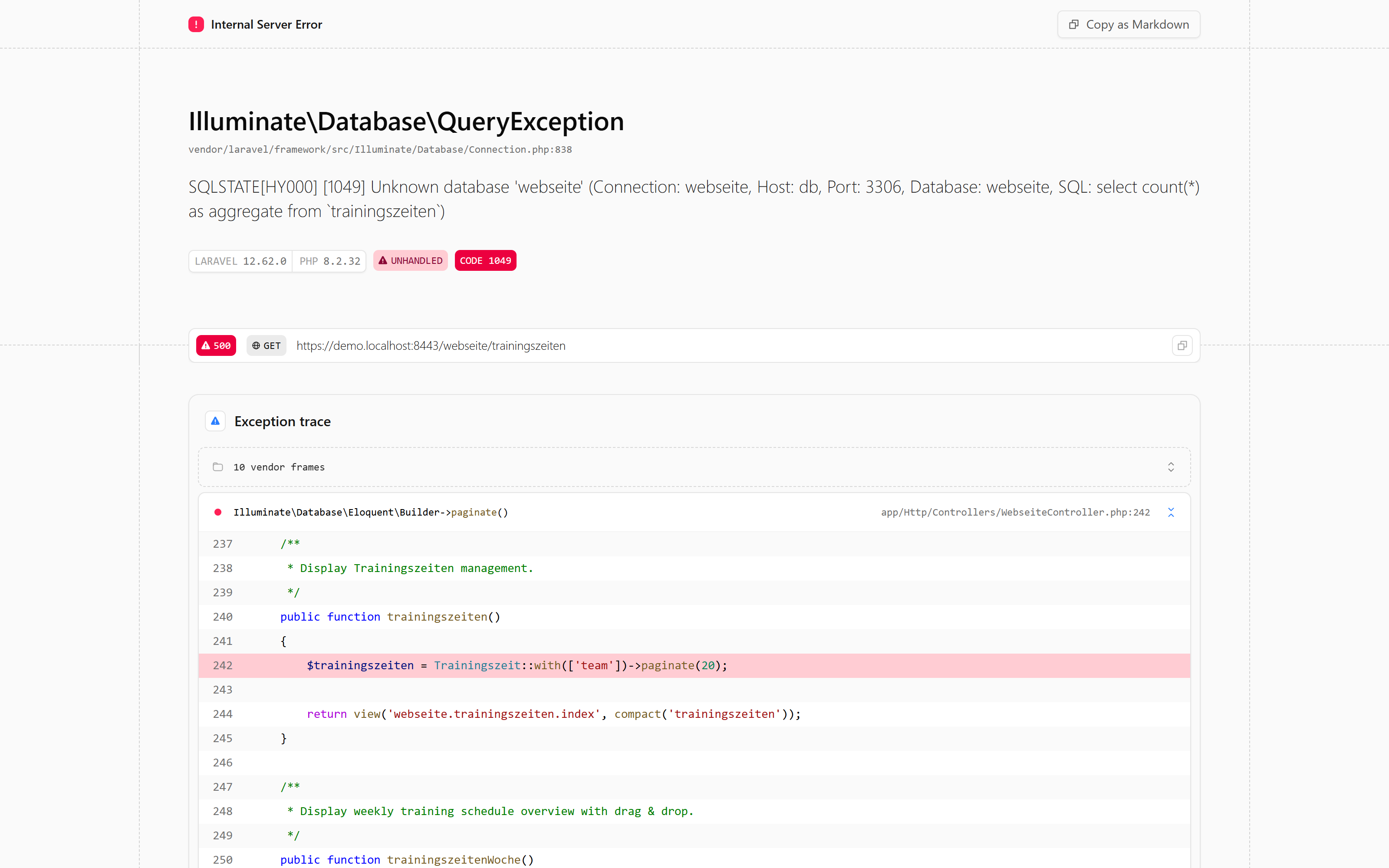Screen dimensions: 1389x868
Task: Click the red dot on paginate frame
Action: pos(217,512)
